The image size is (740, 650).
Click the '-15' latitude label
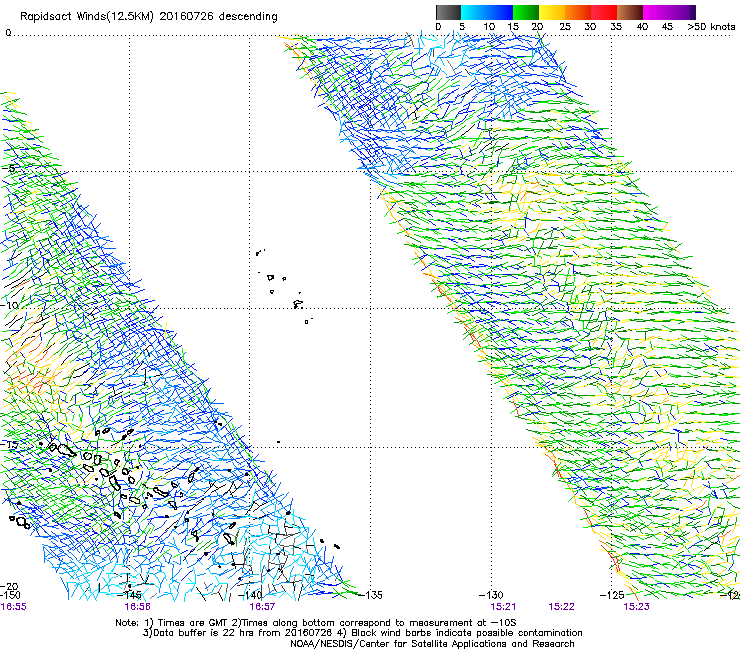click(x=10, y=444)
